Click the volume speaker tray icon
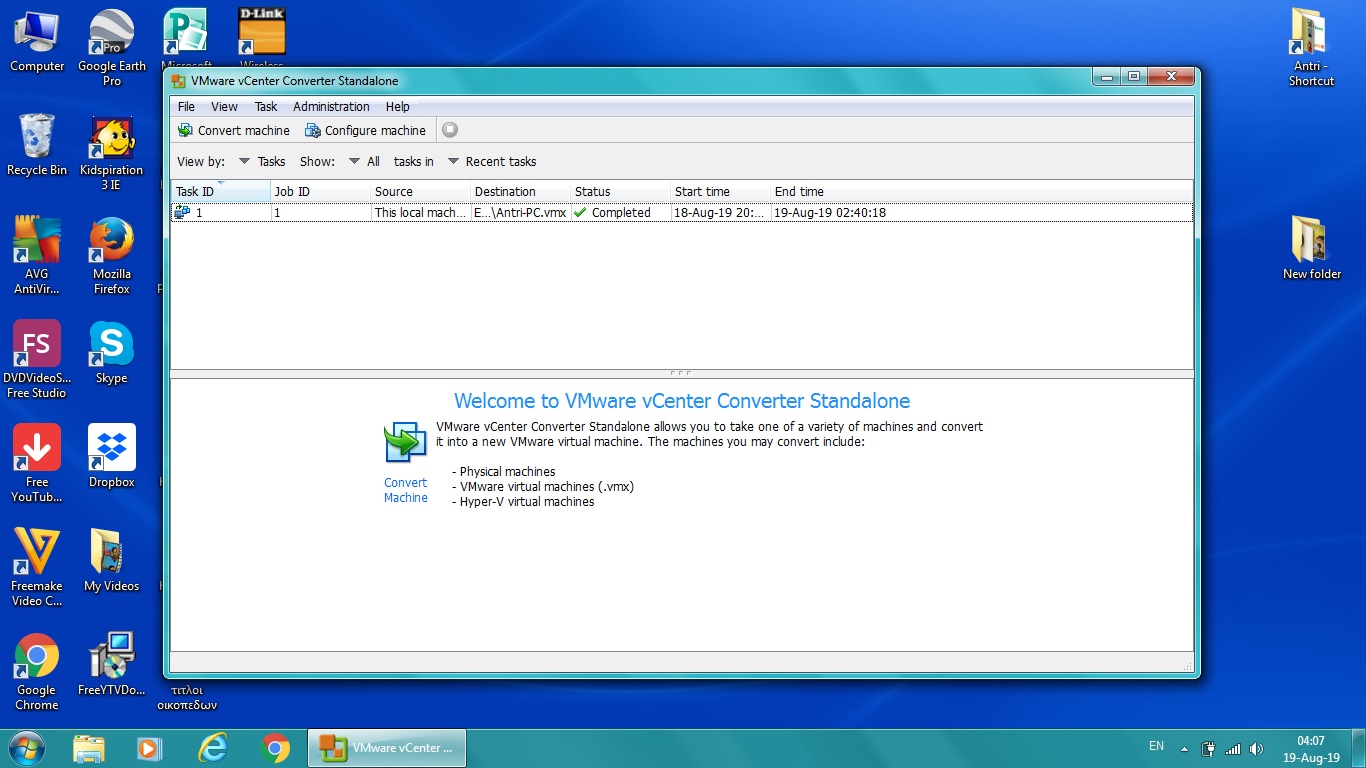1366x768 pixels. click(1256, 749)
